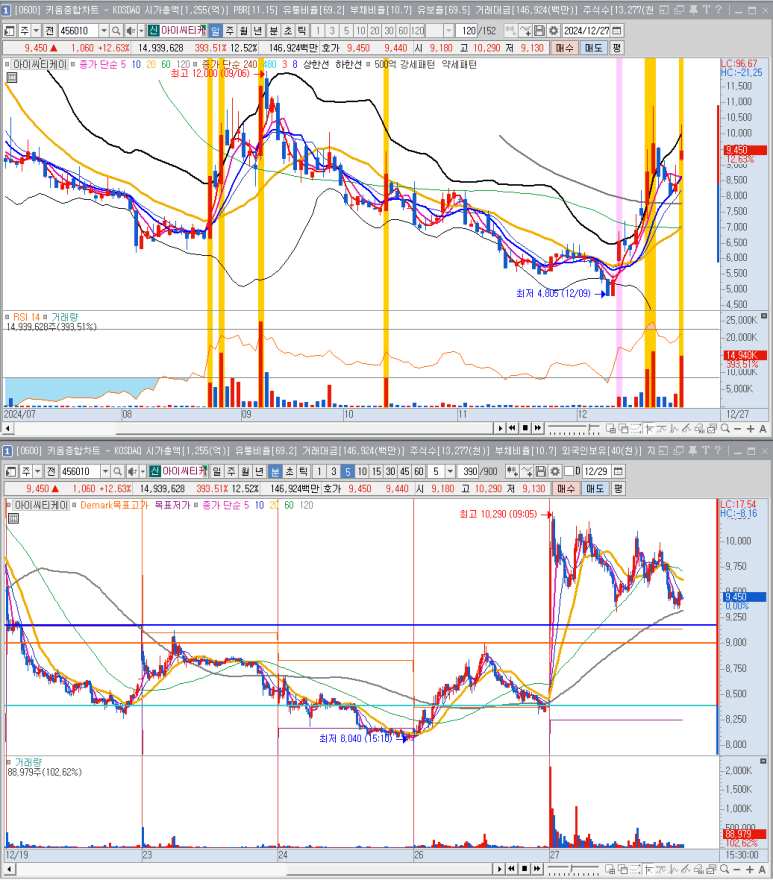Screen dimensions: 773x880
Task: Open settings gear in the lower chart toolbar
Action: (x=555, y=471)
